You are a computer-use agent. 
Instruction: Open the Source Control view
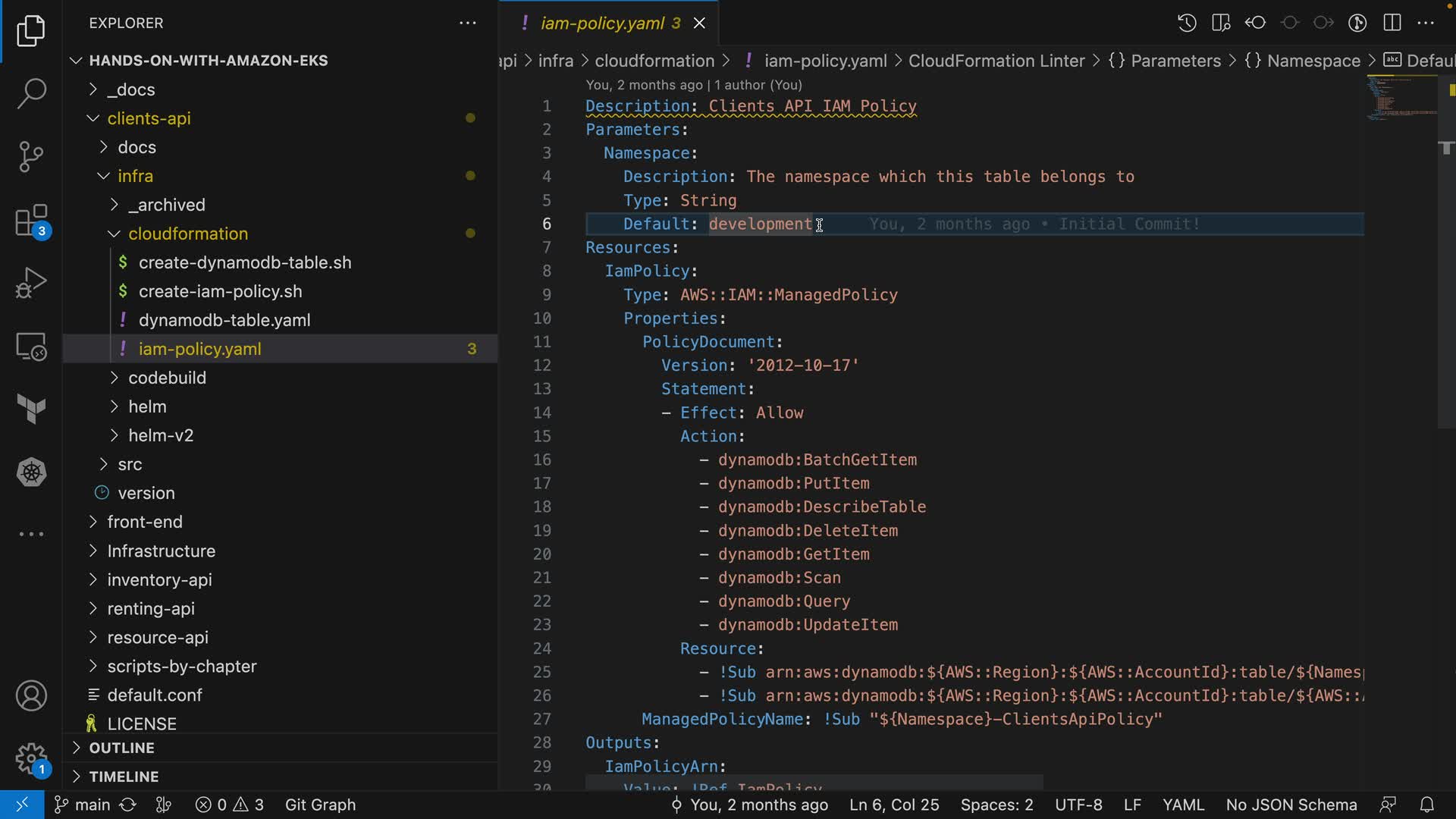[x=31, y=157]
